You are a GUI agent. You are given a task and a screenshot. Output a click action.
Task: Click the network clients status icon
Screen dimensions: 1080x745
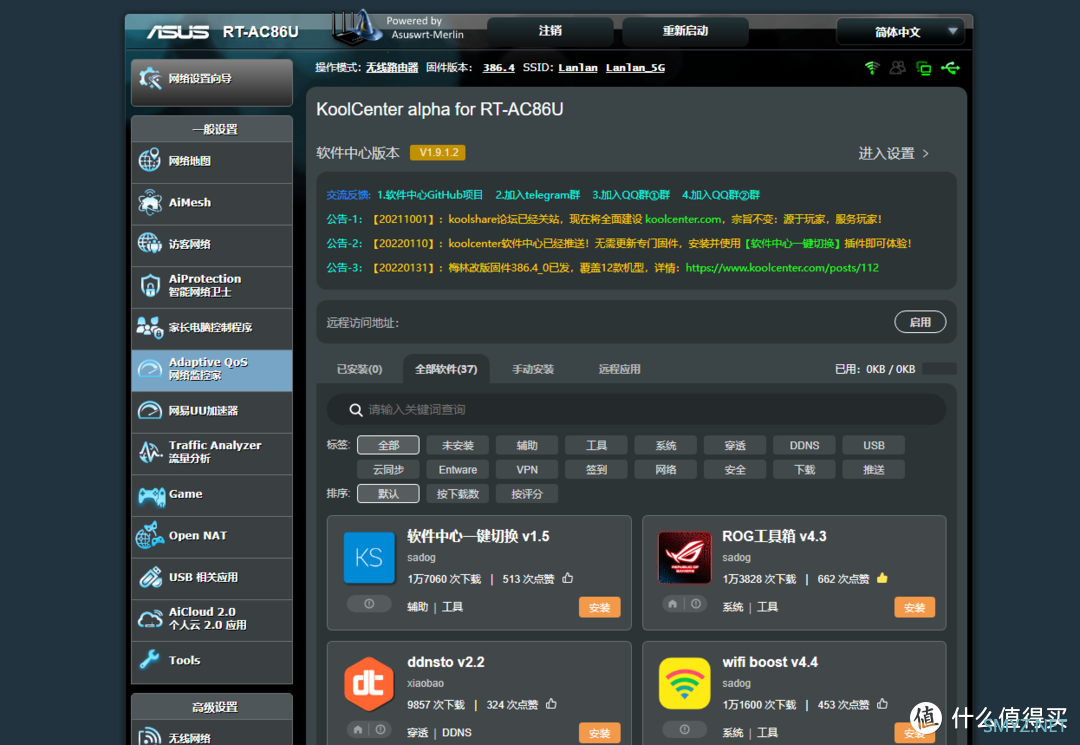[x=924, y=67]
